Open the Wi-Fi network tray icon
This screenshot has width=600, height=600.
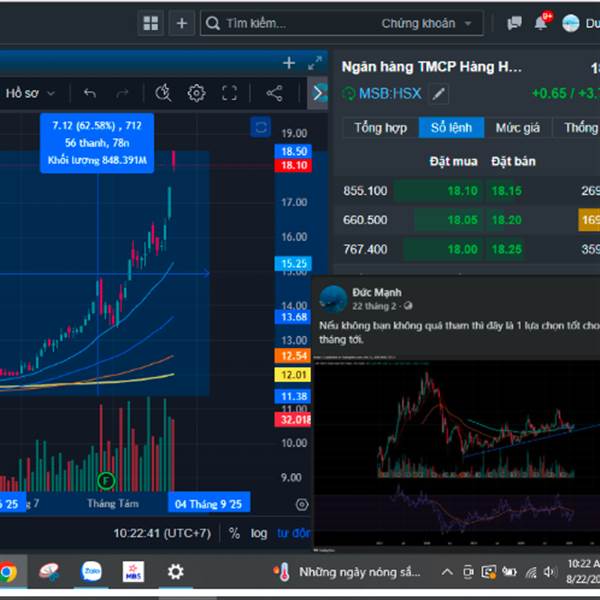[x=531, y=572]
